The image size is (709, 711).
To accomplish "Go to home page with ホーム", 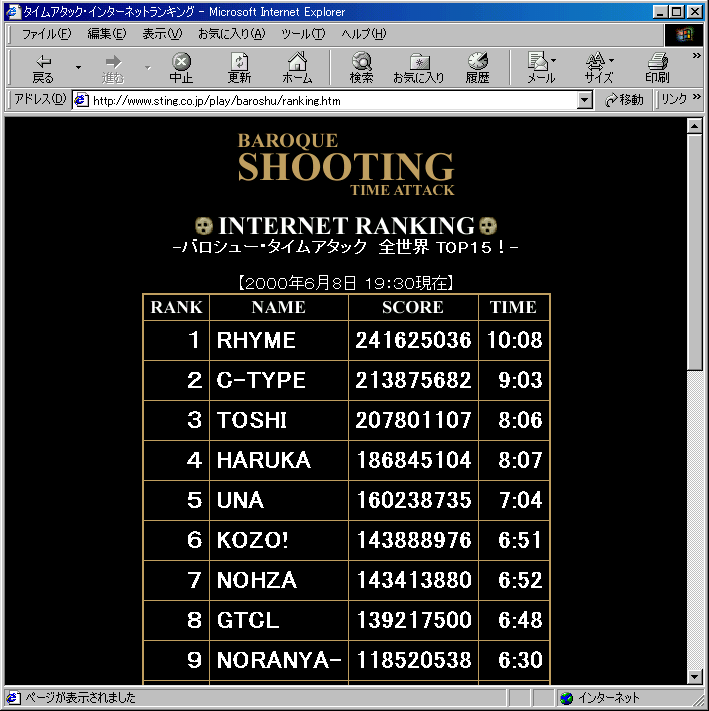I will click(297, 68).
